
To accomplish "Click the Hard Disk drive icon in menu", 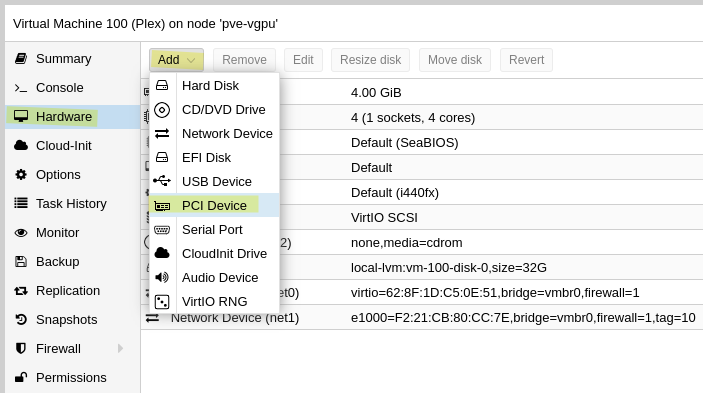I will pyautogui.click(x=162, y=86).
